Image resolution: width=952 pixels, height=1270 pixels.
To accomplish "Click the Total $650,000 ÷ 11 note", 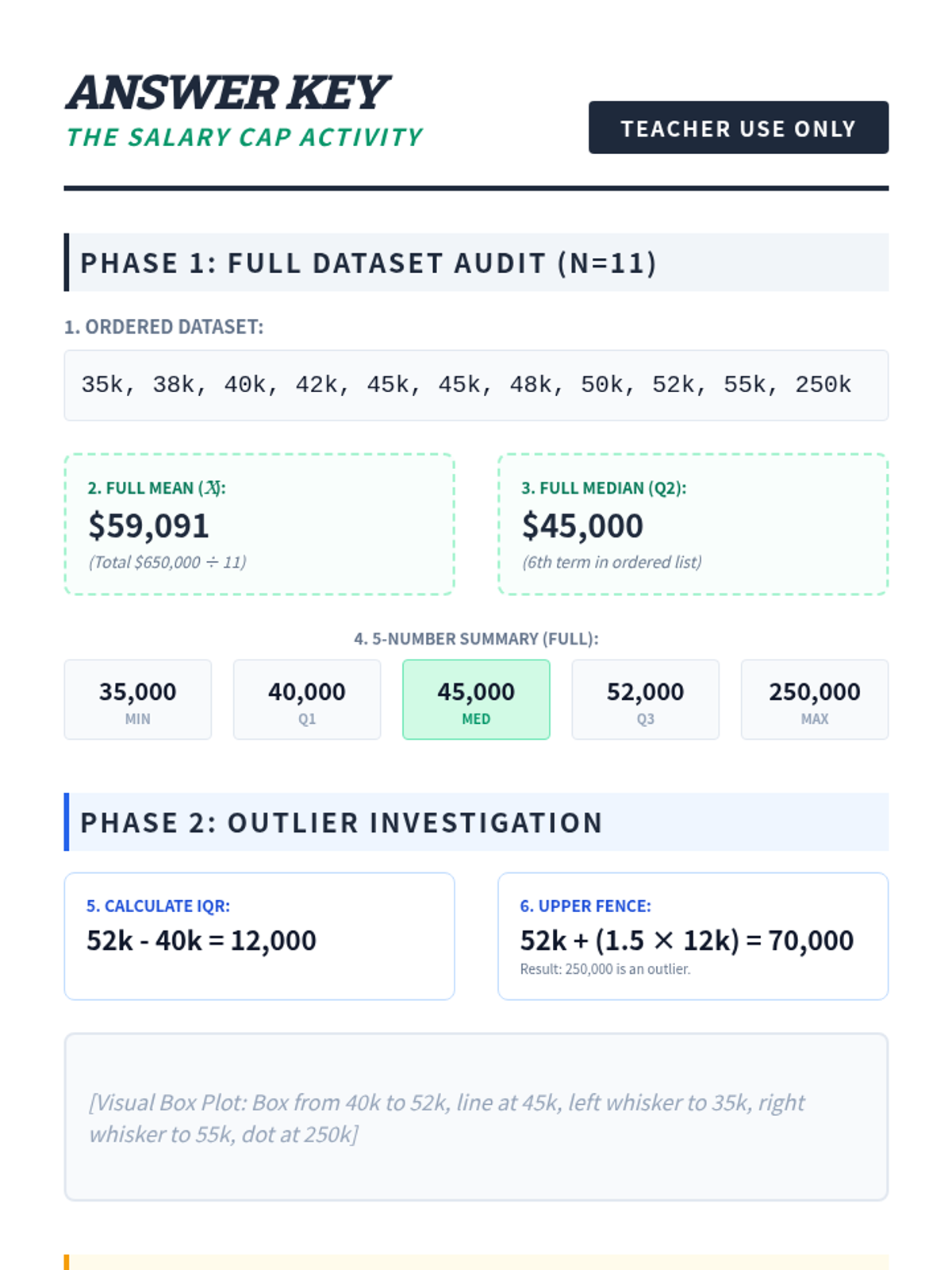I will pyautogui.click(x=167, y=562).
